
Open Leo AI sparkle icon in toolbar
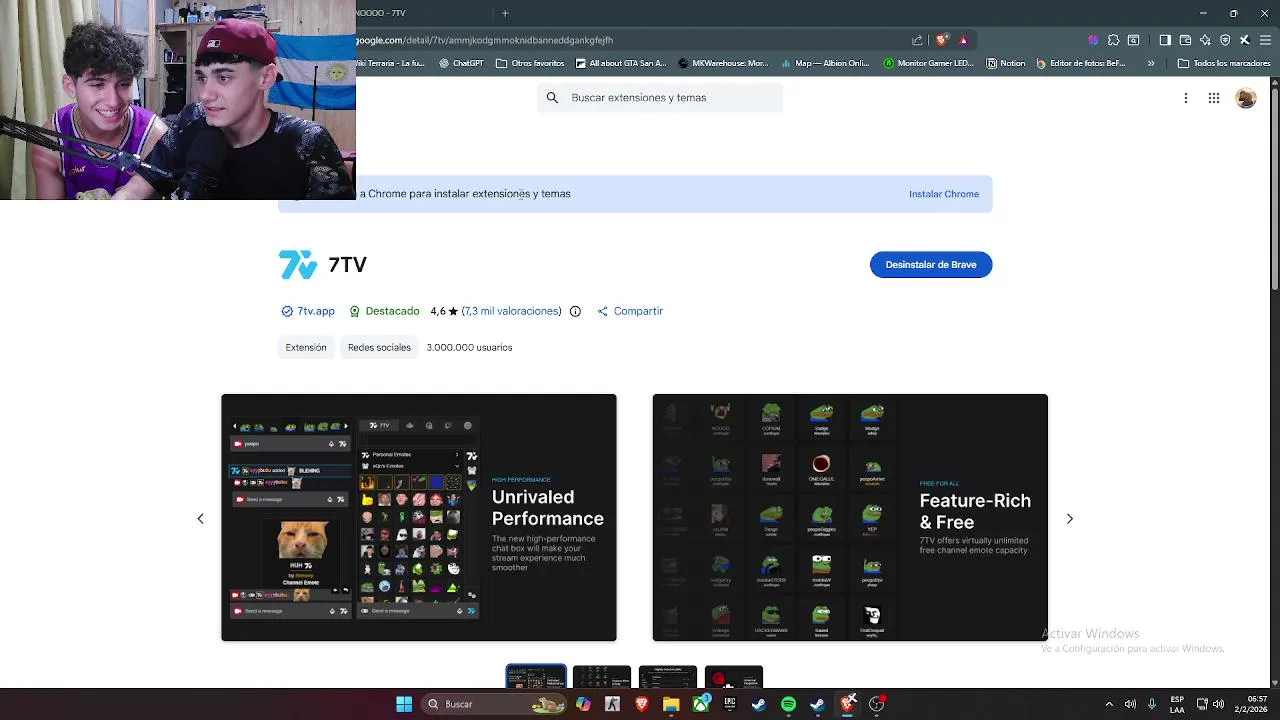pos(1205,40)
